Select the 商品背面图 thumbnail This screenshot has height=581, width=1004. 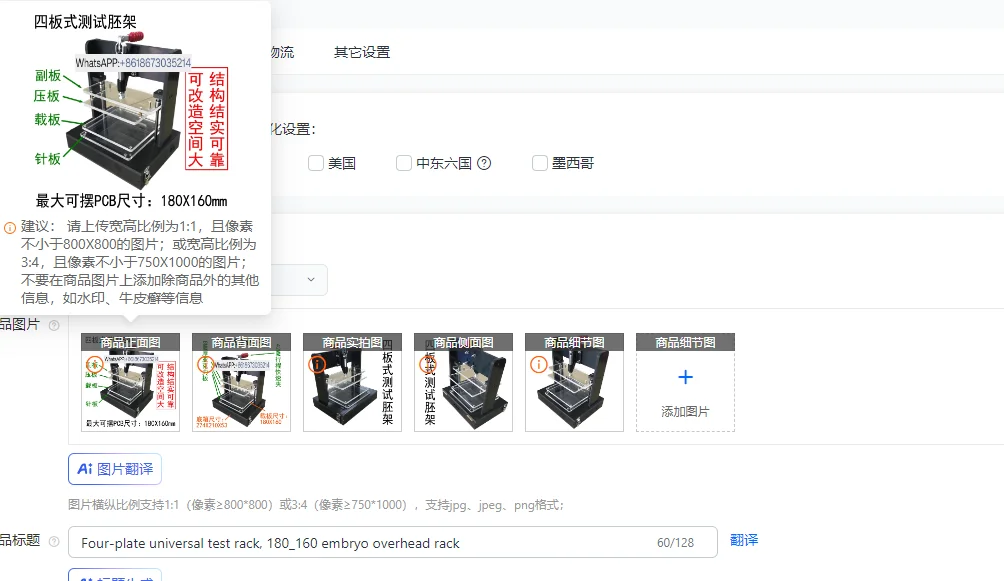point(241,382)
